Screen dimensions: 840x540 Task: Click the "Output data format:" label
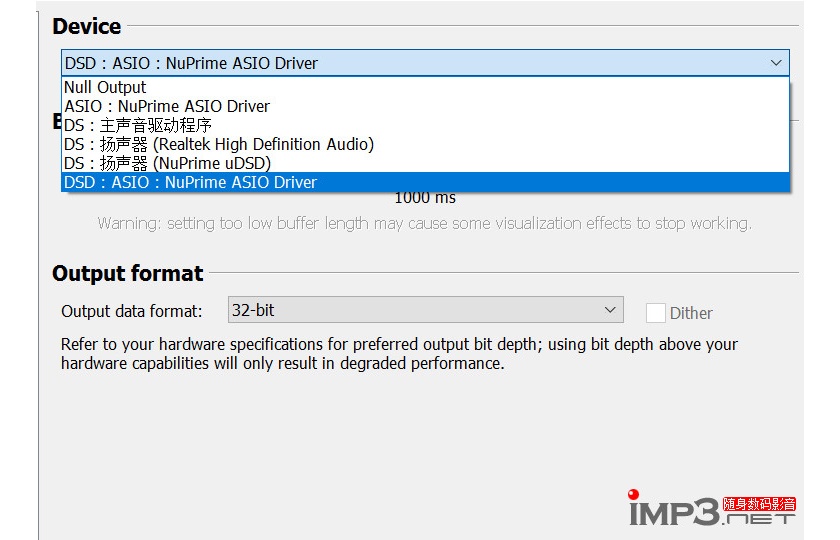[x=131, y=311]
